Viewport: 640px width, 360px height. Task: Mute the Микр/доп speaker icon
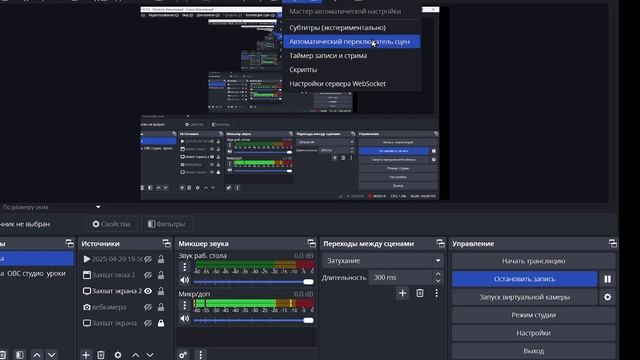coord(184,318)
